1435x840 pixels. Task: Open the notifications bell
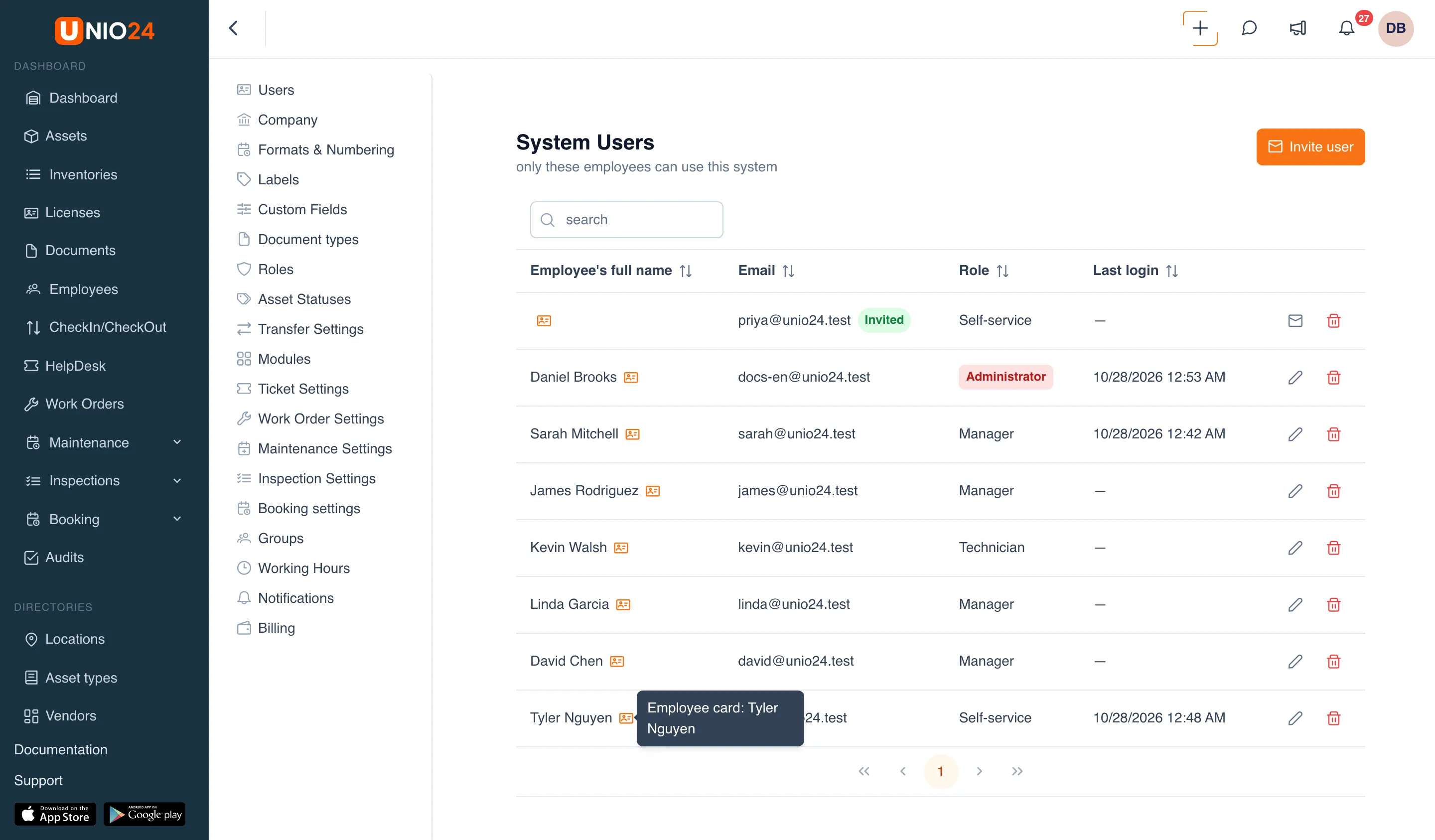(1346, 28)
